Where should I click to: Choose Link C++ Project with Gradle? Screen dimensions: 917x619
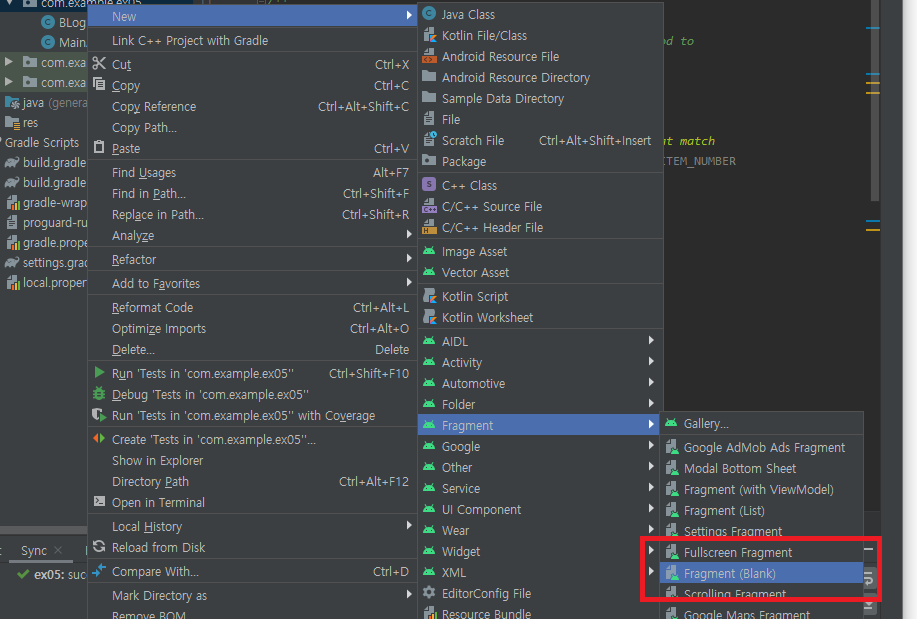pos(252,40)
